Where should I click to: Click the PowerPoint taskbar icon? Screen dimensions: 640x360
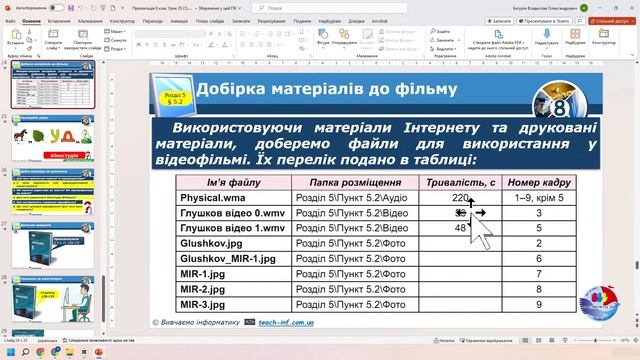pos(98,352)
